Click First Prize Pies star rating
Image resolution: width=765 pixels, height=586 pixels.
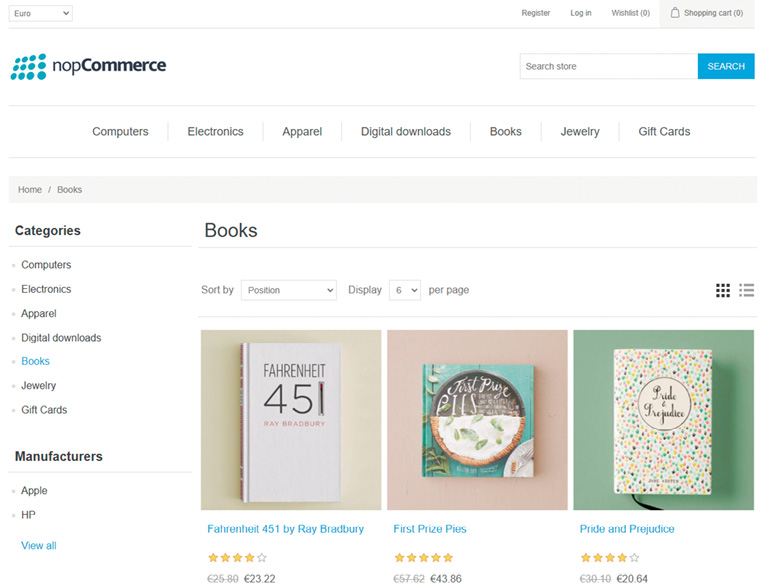pyautogui.click(x=423, y=557)
